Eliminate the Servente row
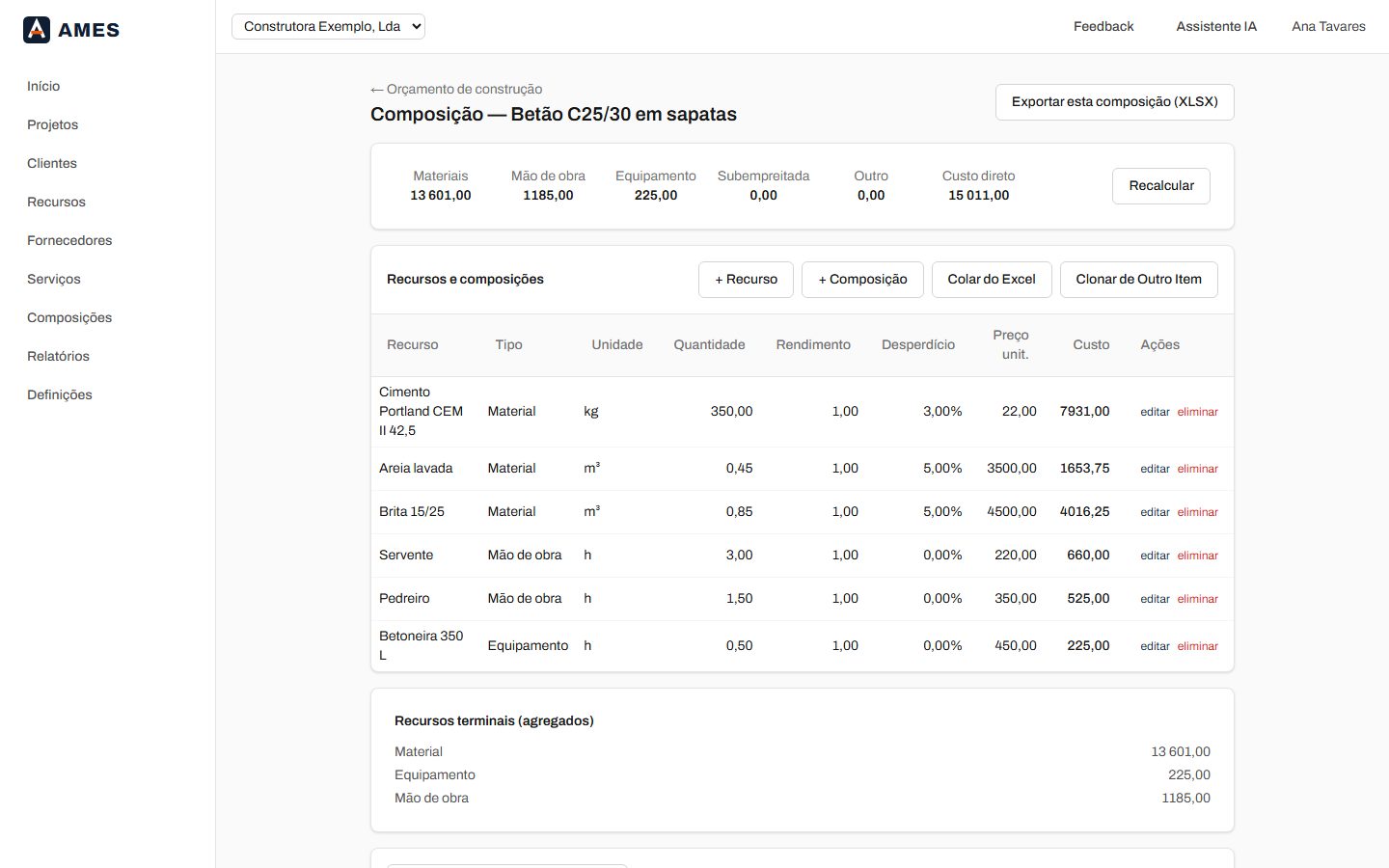 1197,556
